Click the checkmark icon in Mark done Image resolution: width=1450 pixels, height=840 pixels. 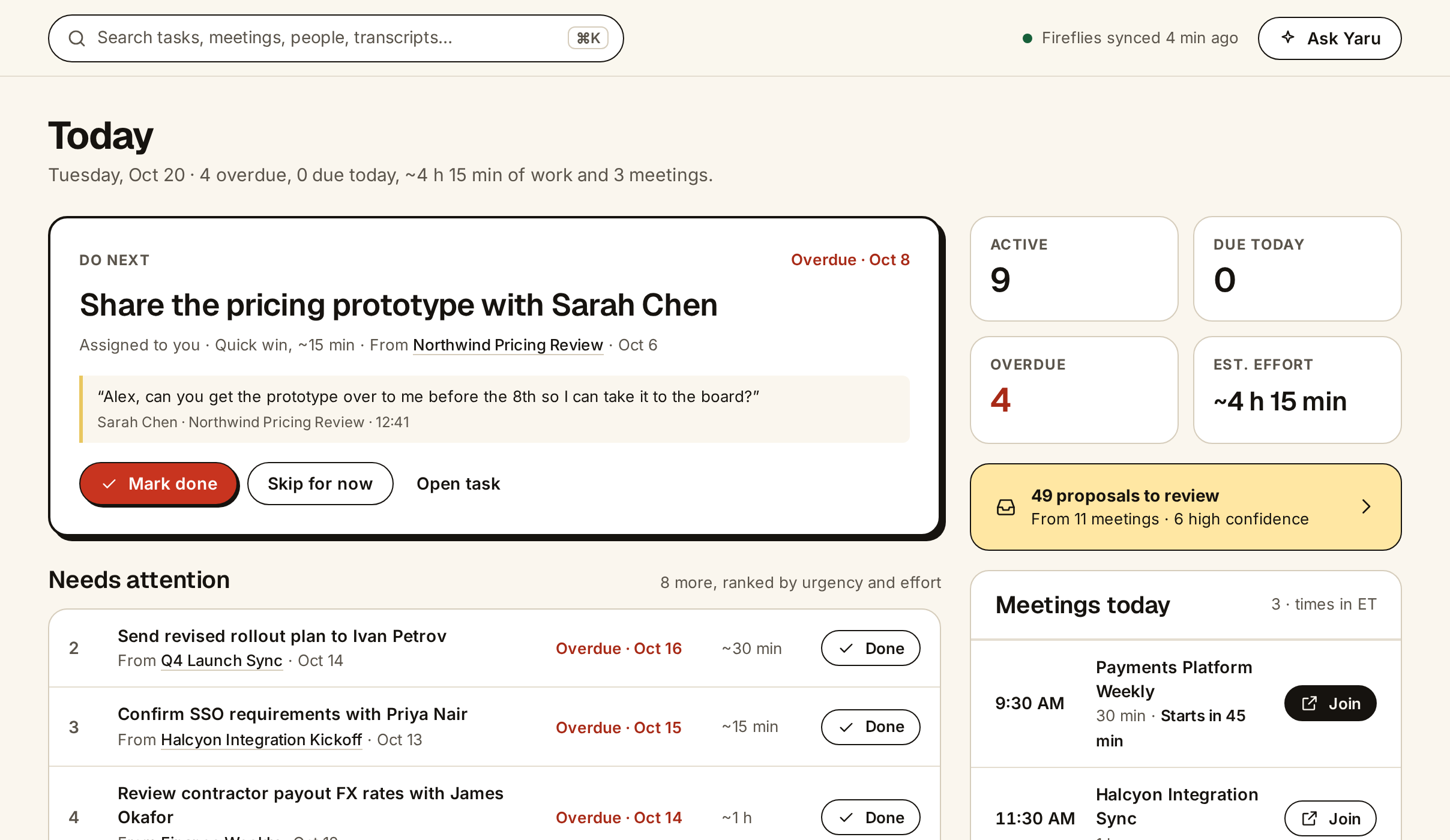point(109,484)
